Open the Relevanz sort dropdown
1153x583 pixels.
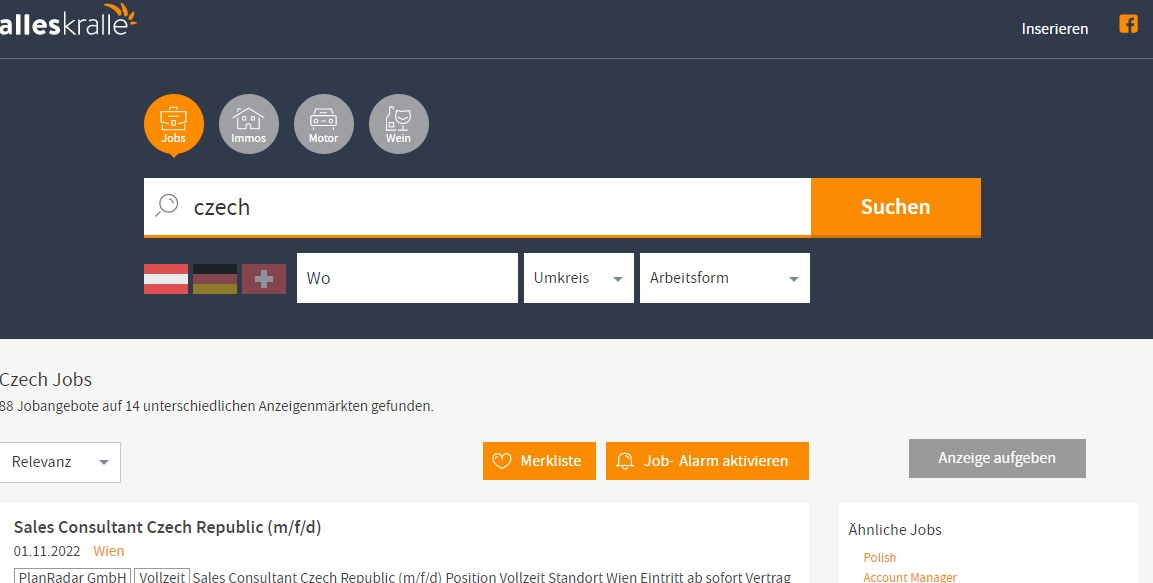pos(60,462)
